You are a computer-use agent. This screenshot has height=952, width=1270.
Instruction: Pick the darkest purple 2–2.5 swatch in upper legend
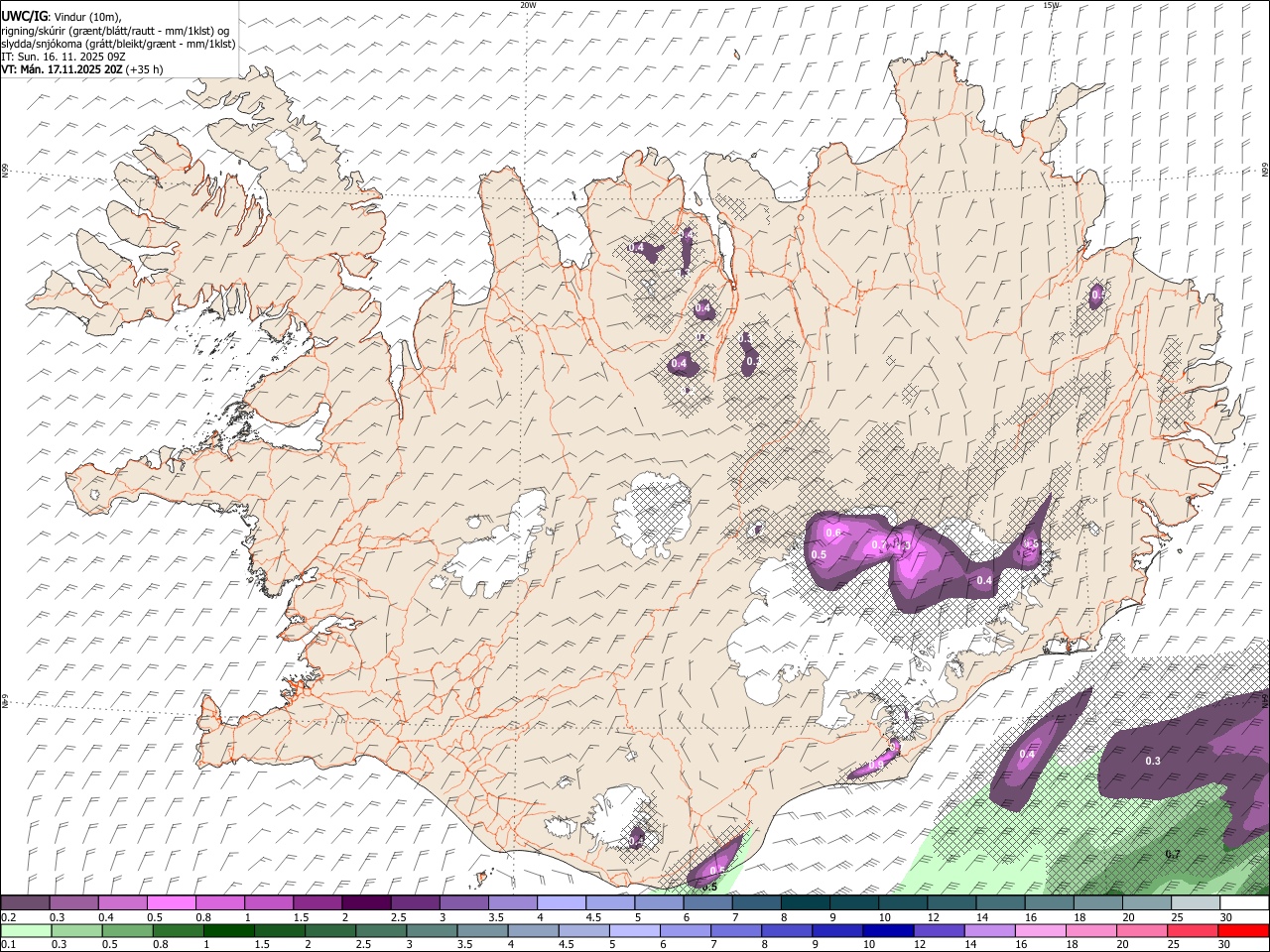tap(366, 903)
